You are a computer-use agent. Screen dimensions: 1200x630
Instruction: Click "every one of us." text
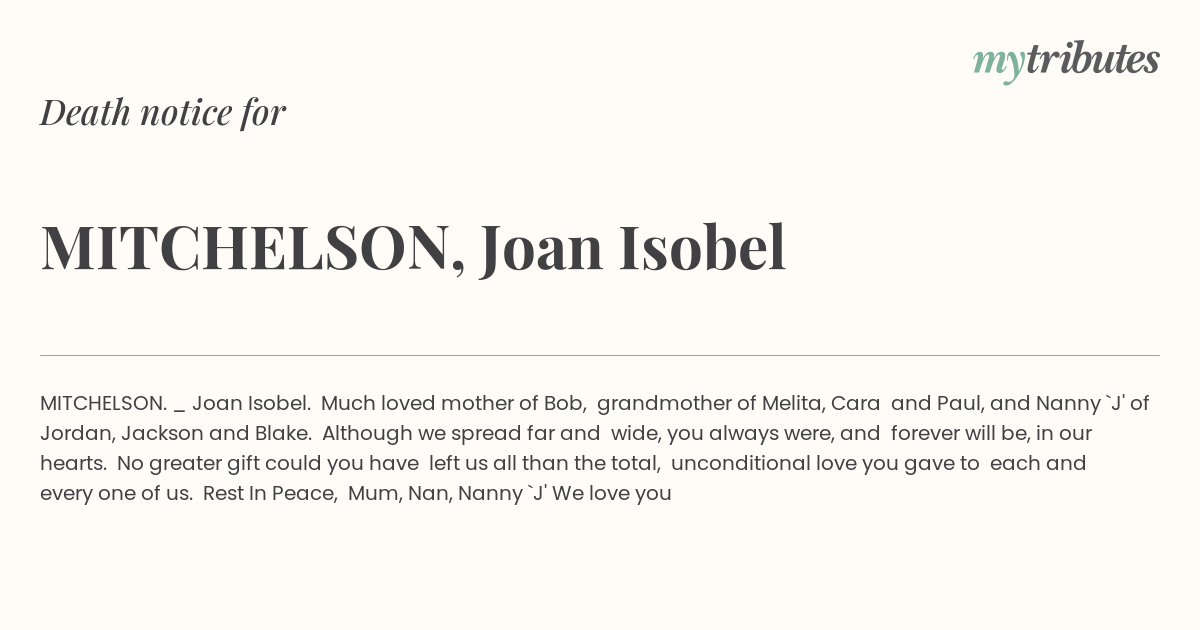[x=116, y=493]
